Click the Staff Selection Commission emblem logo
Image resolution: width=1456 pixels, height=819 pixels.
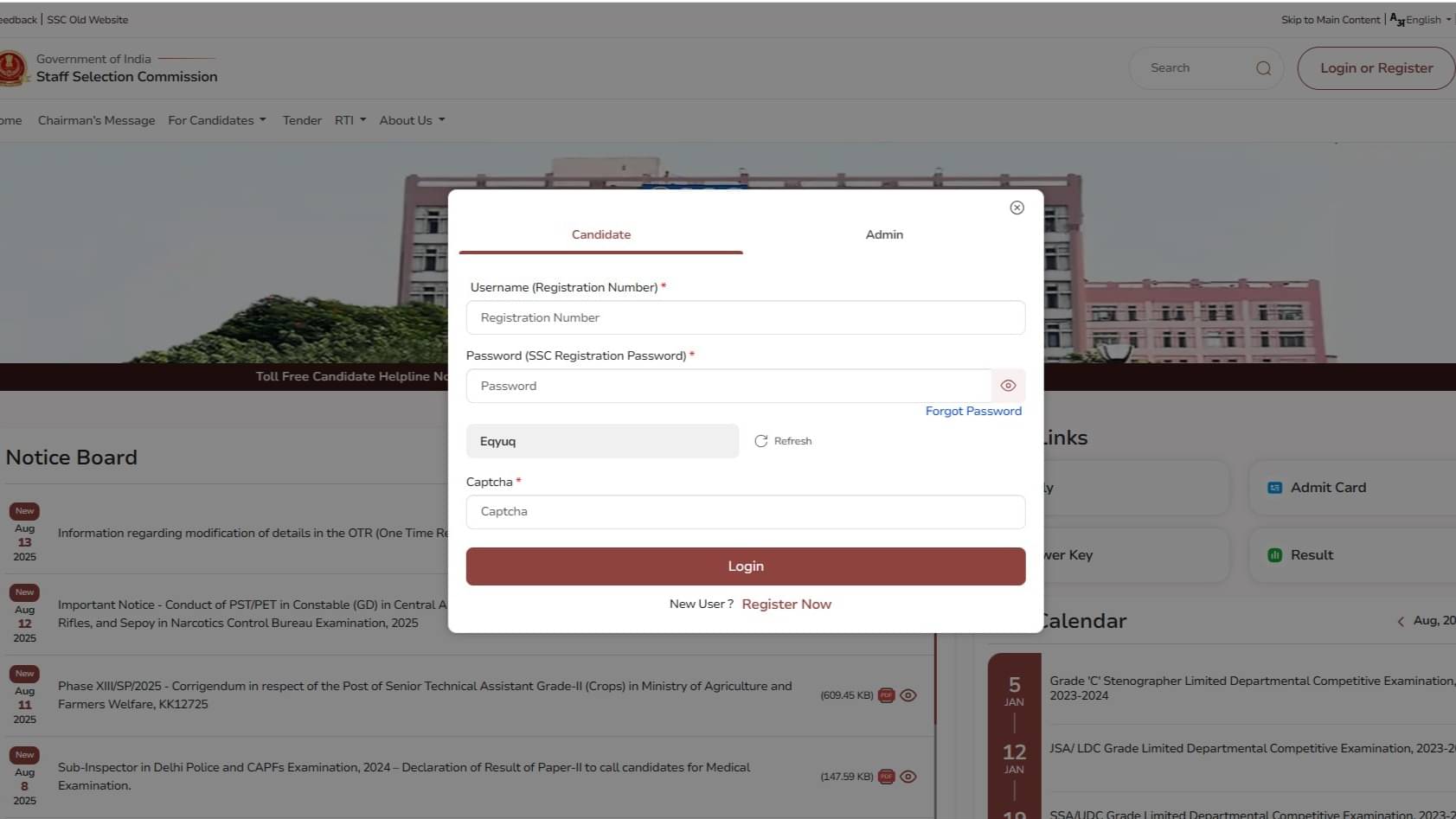tap(12, 68)
